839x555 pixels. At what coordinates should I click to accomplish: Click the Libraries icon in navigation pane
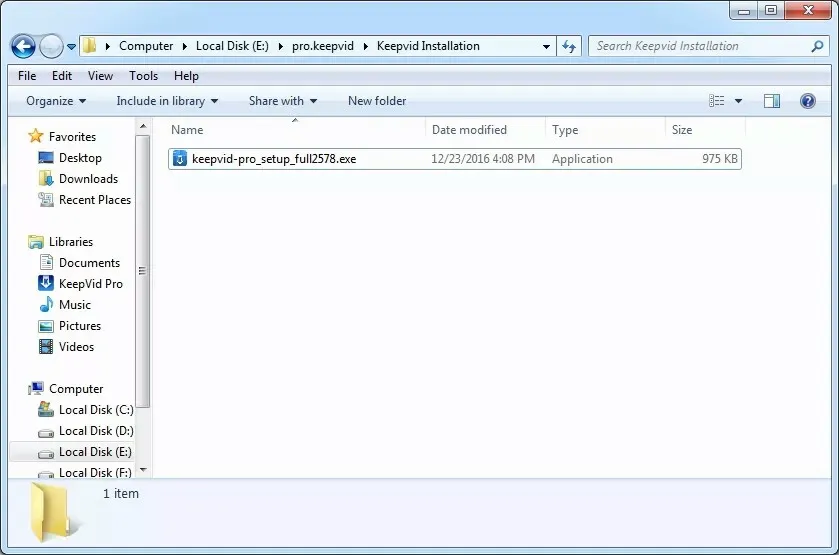click(36, 242)
